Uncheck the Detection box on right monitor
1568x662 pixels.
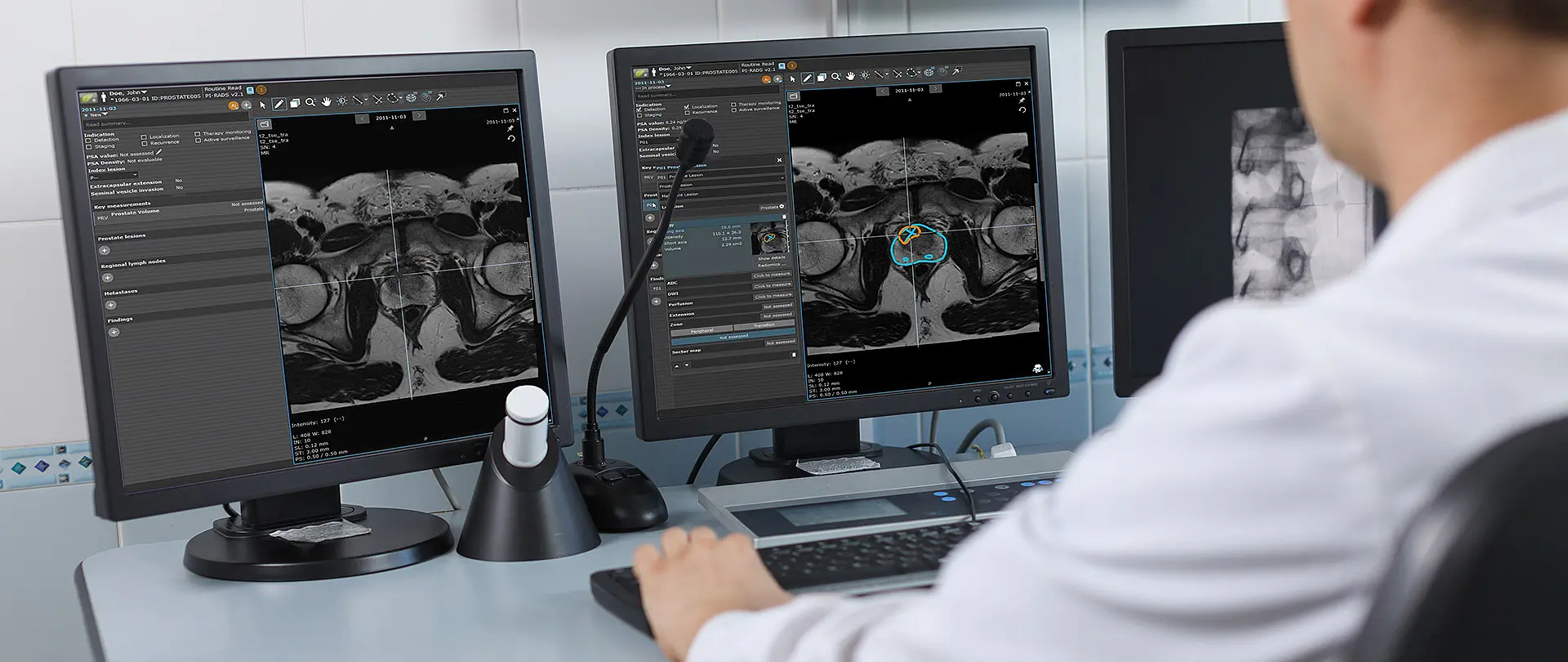[x=639, y=110]
